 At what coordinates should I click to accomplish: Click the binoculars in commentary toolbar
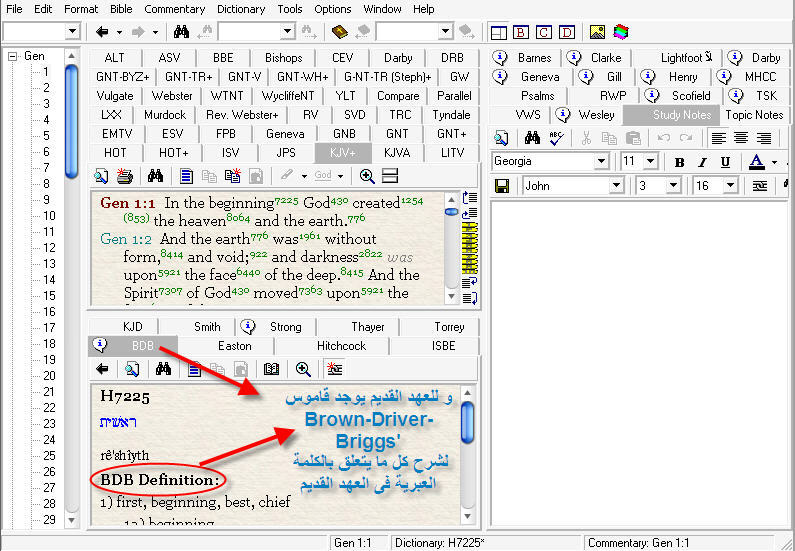tap(532, 137)
